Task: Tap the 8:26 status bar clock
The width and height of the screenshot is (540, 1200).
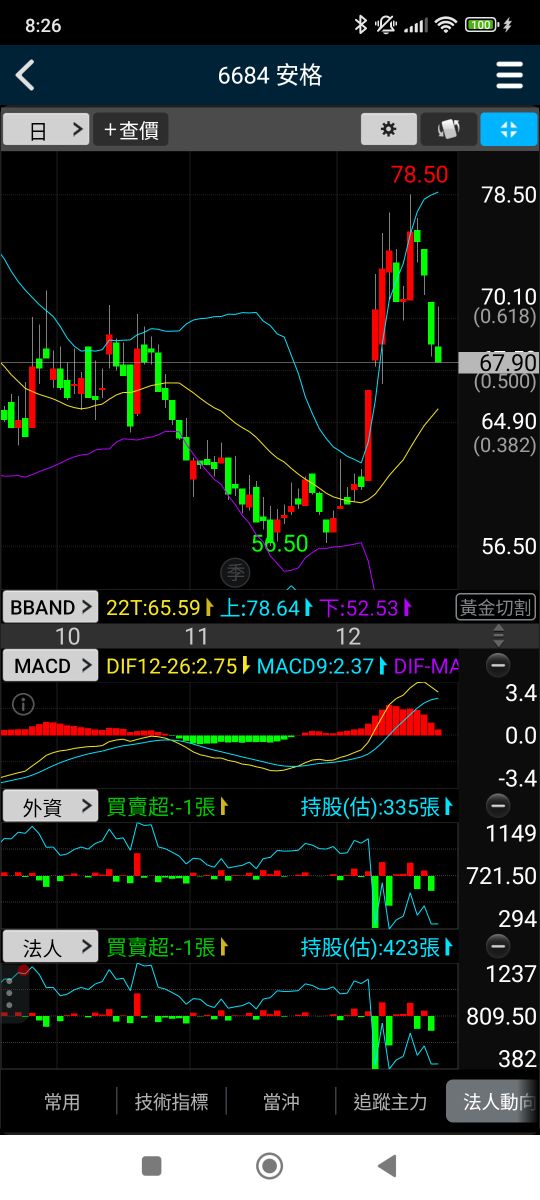Action: point(43,26)
